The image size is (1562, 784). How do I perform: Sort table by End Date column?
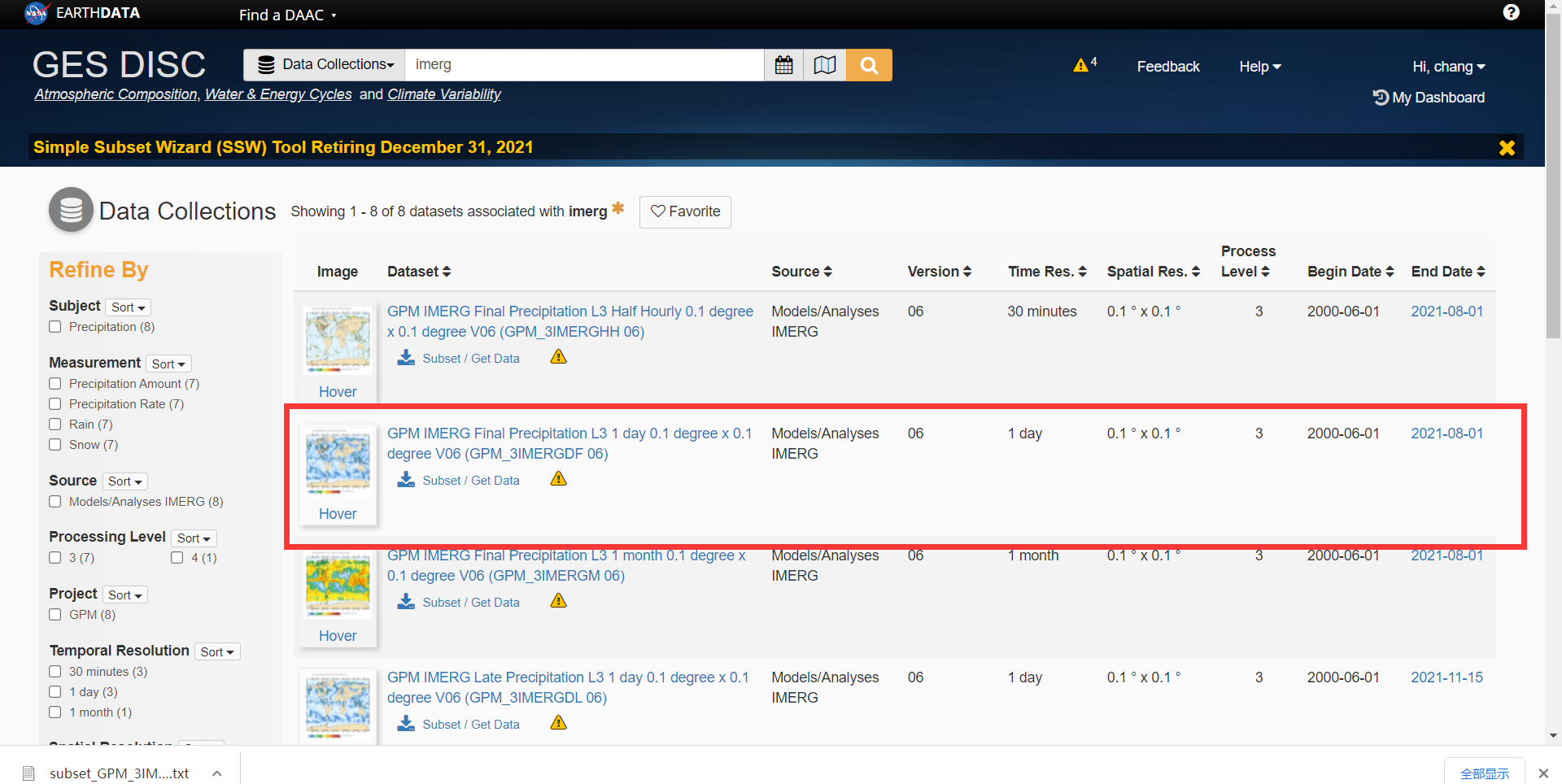(x=1448, y=272)
